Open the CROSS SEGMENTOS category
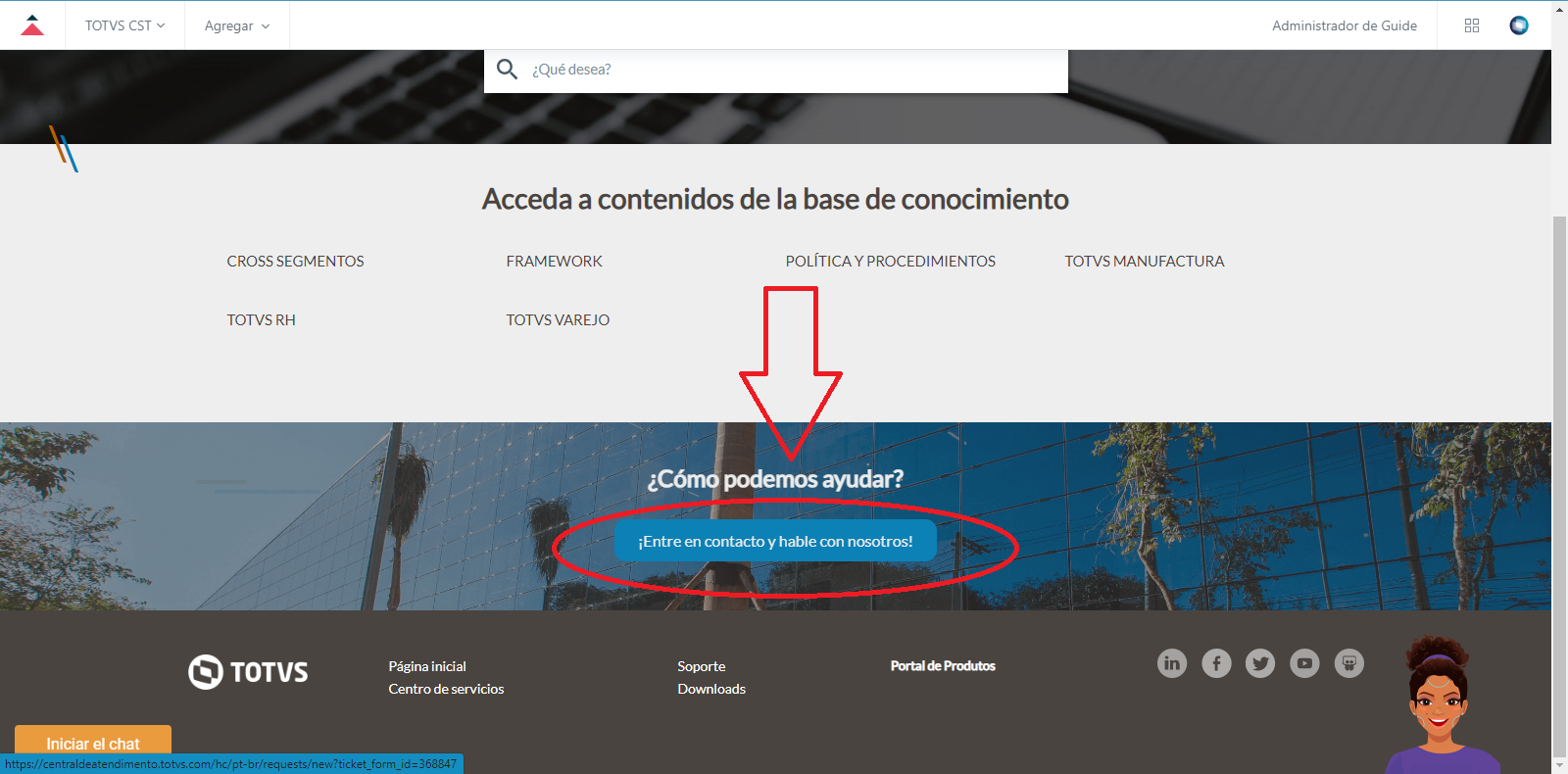 point(295,262)
